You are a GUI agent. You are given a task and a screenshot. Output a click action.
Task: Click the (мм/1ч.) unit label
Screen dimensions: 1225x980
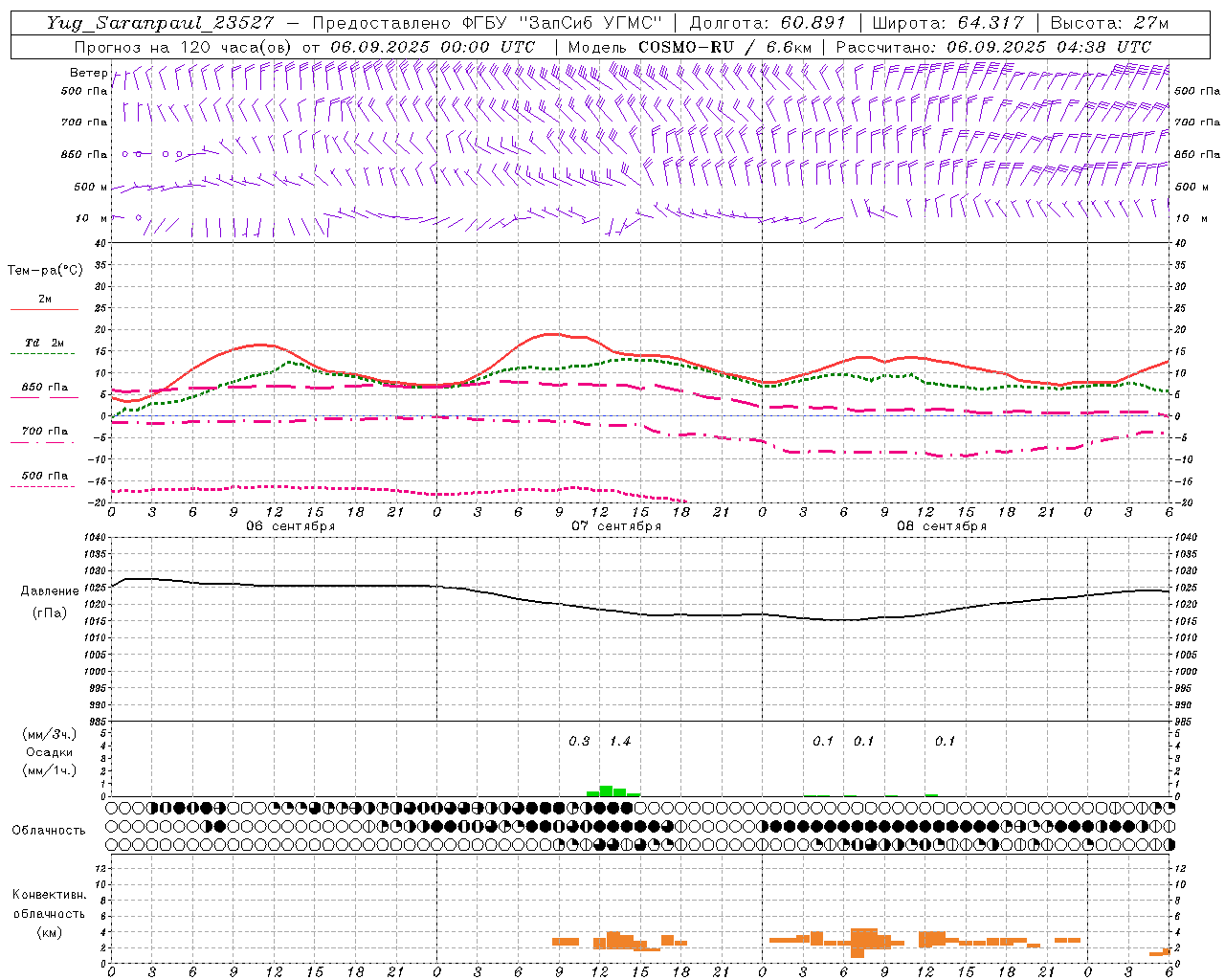[x=50, y=770]
